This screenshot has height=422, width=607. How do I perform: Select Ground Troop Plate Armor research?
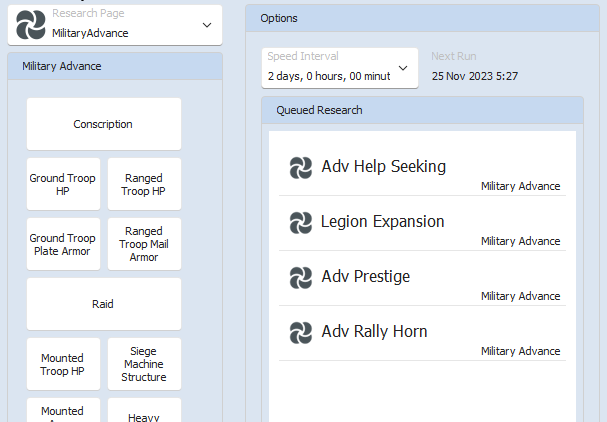[62, 244]
